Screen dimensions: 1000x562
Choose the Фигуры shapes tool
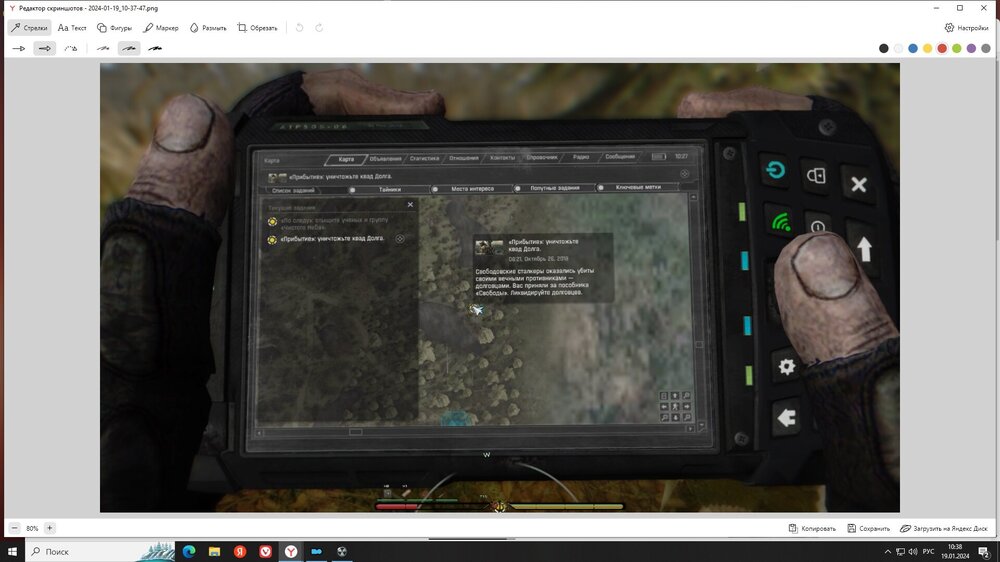click(x=114, y=27)
